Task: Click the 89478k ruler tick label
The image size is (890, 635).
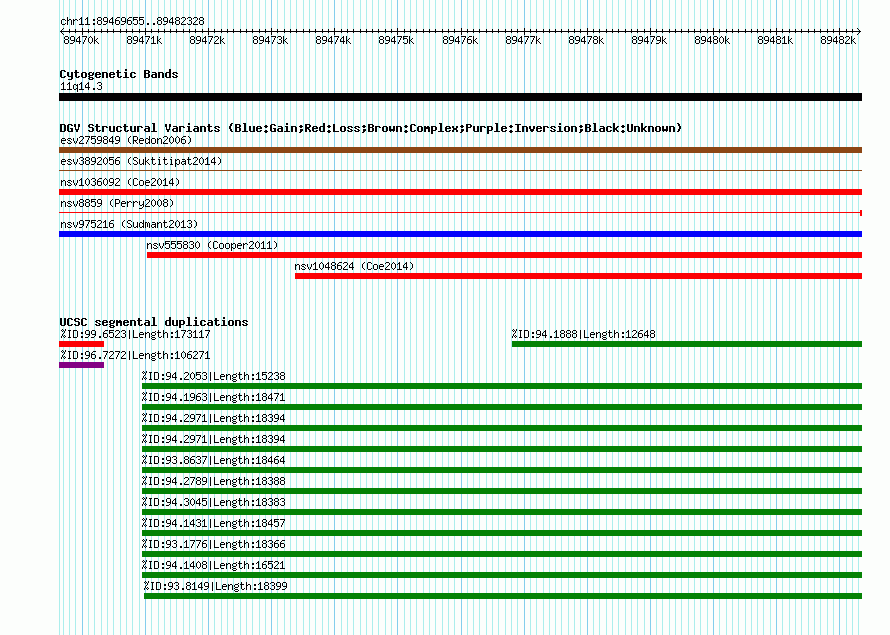Action: 586,40
